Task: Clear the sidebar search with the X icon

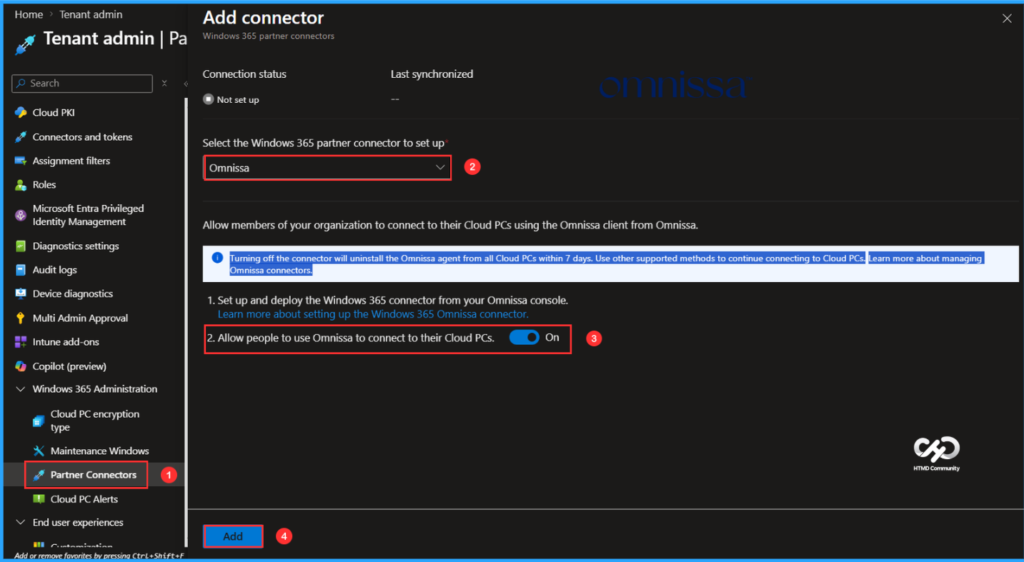Action: click(x=165, y=84)
